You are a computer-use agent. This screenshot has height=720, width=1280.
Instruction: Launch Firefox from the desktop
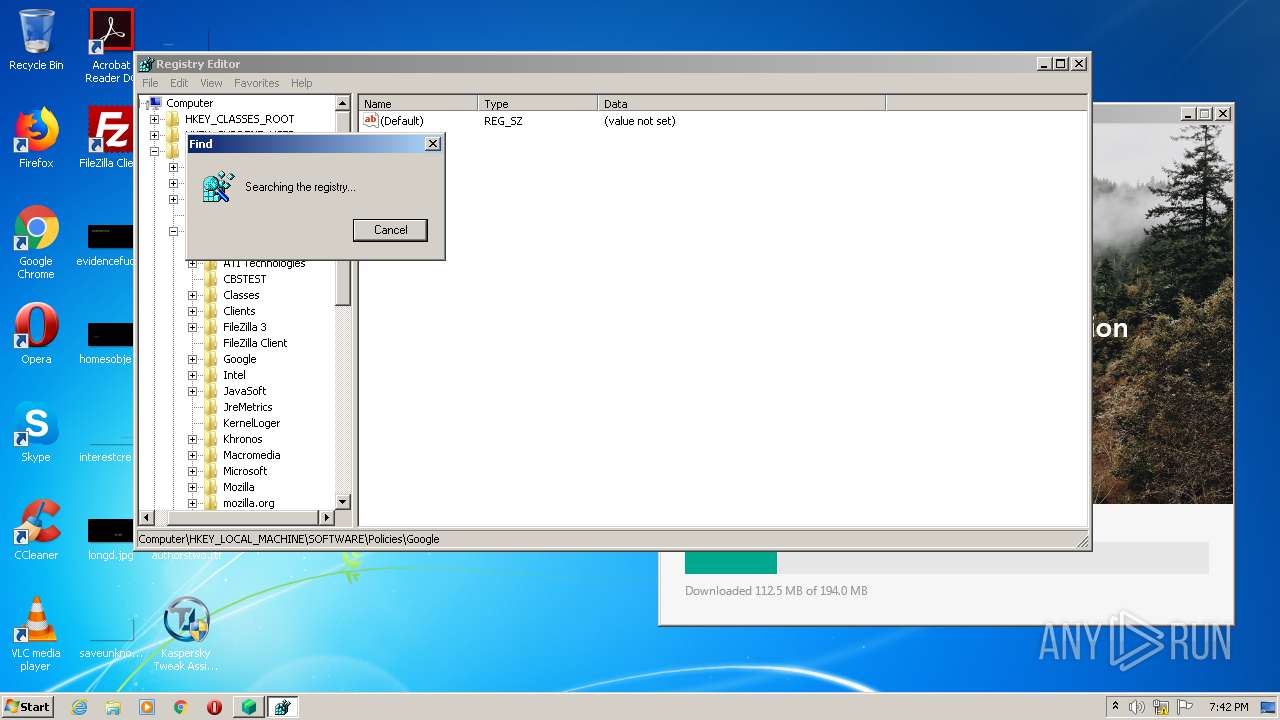(x=36, y=138)
